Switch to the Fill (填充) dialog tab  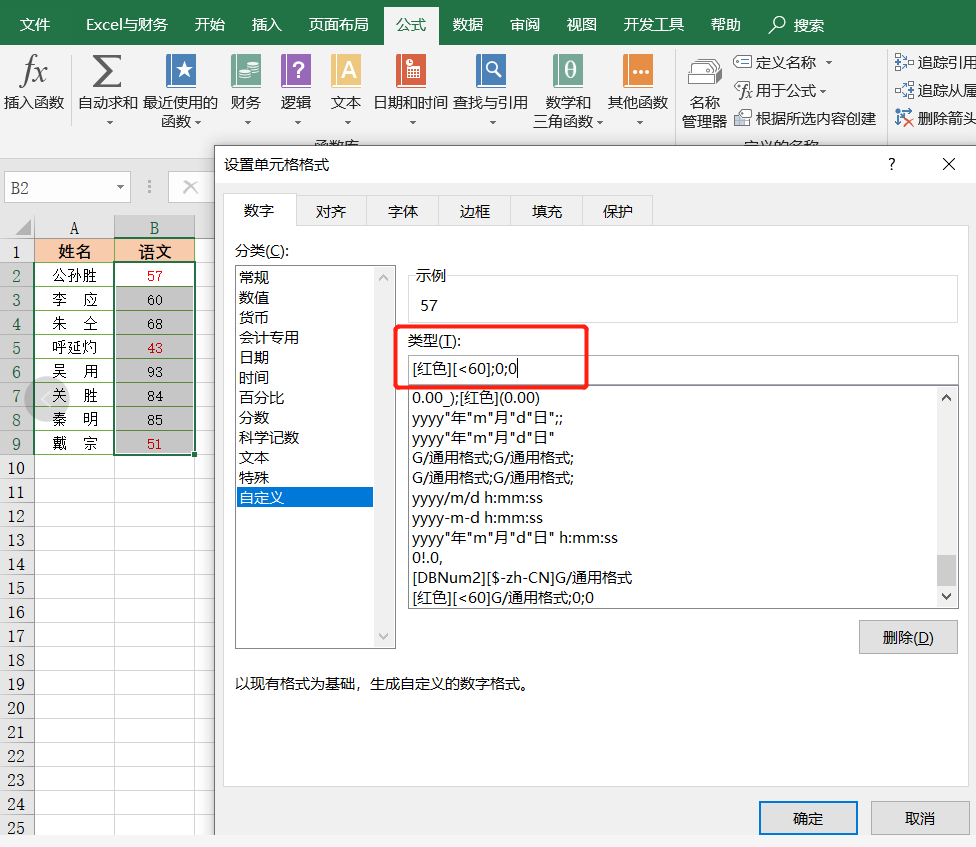547,212
